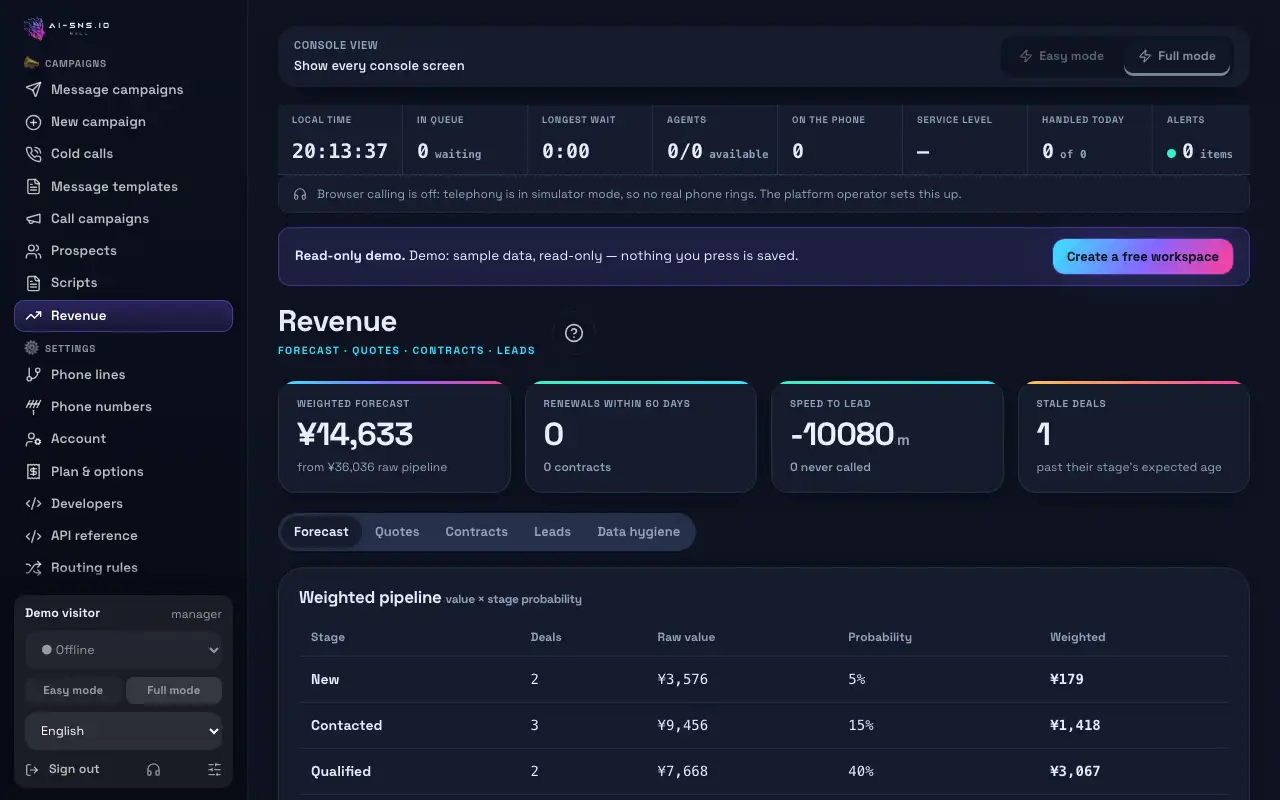Click the document icon beside Scripts
The width and height of the screenshot is (1280, 800).
coord(34,283)
